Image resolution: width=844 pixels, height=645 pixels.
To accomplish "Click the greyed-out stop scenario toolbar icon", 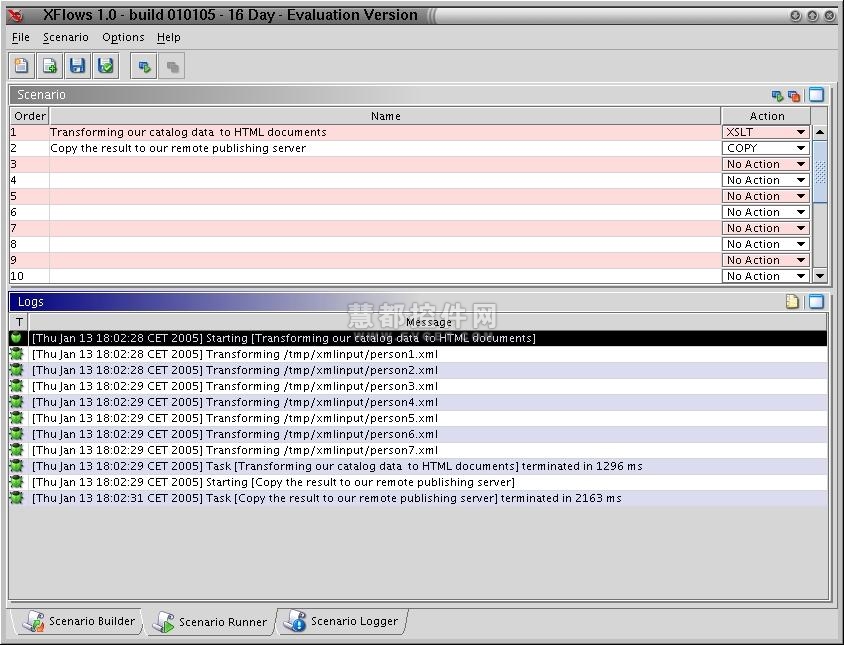I will point(172,66).
